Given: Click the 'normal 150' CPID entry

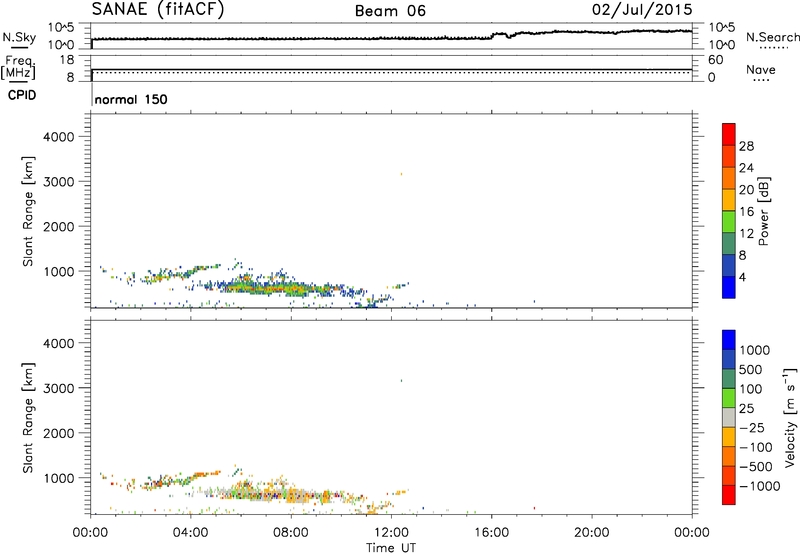Looking at the screenshot, I should [131, 99].
